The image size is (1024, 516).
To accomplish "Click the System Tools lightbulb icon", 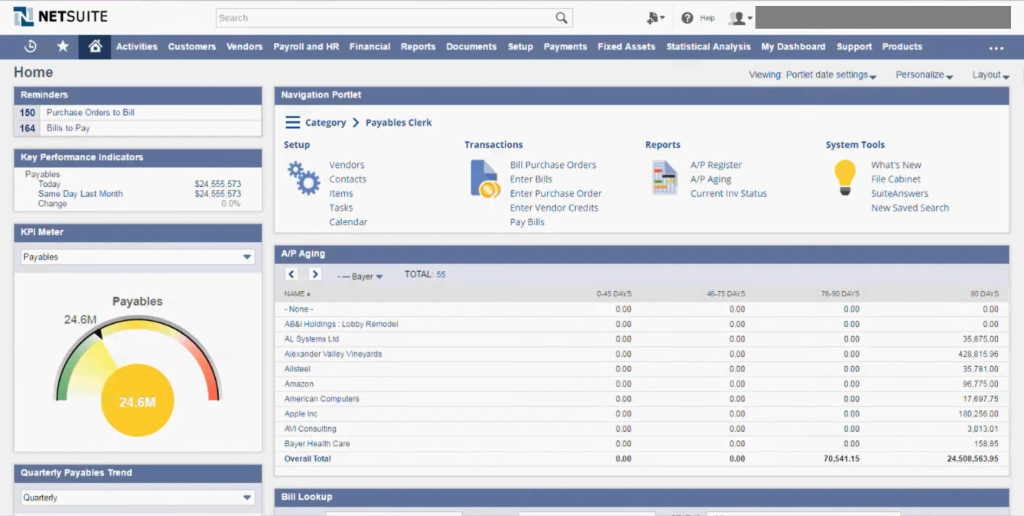I will pos(845,177).
